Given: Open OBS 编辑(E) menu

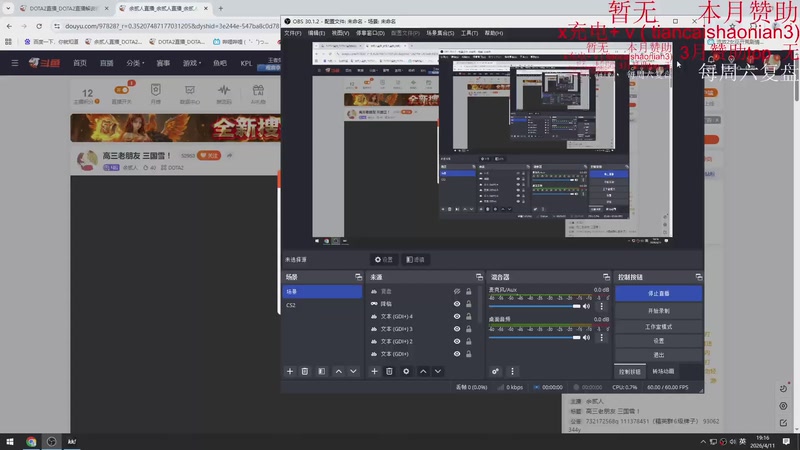Looking at the screenshot, I should (316, 33).
